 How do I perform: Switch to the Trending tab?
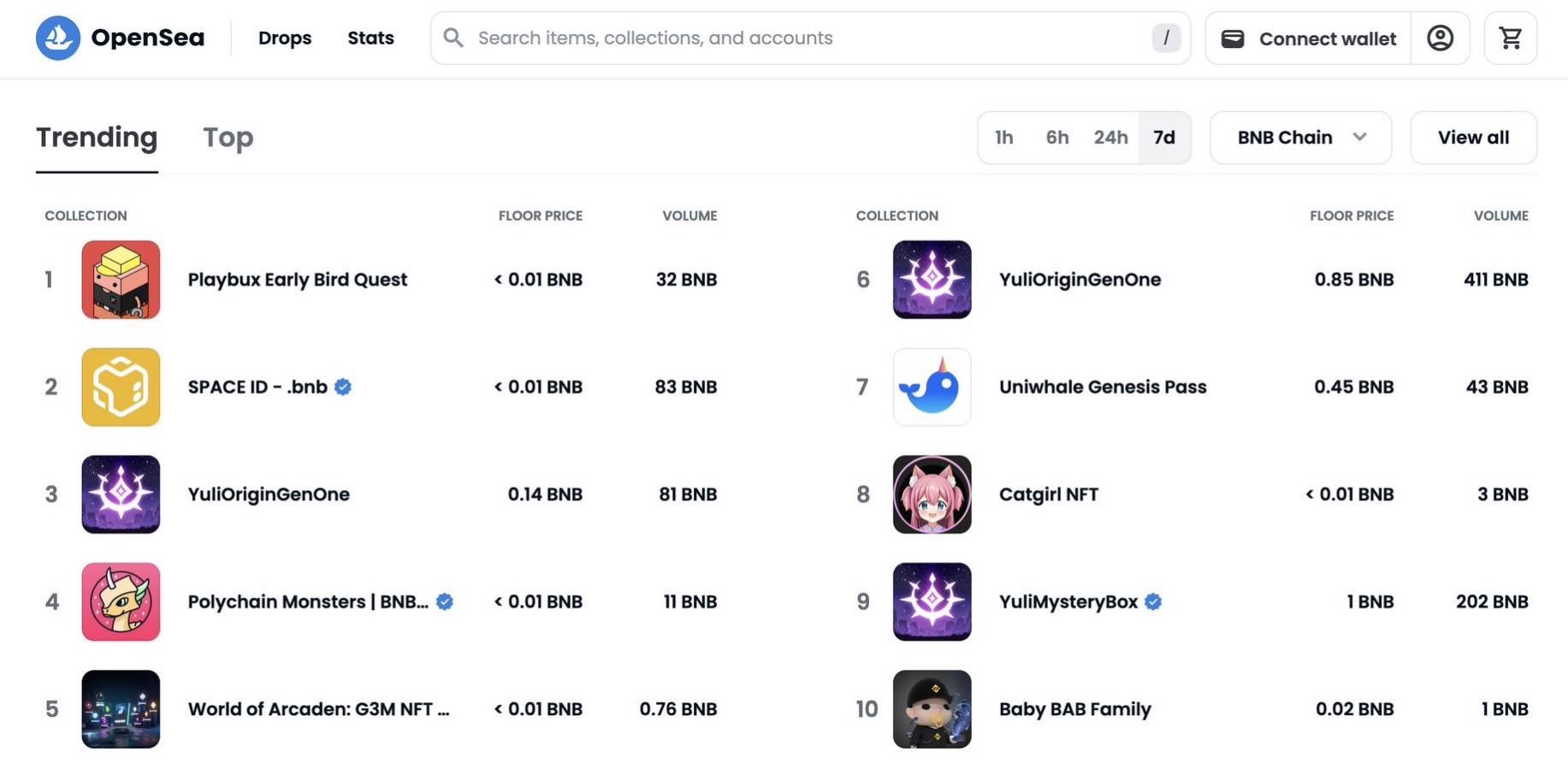pyautogui.click(x=97, y=137)
